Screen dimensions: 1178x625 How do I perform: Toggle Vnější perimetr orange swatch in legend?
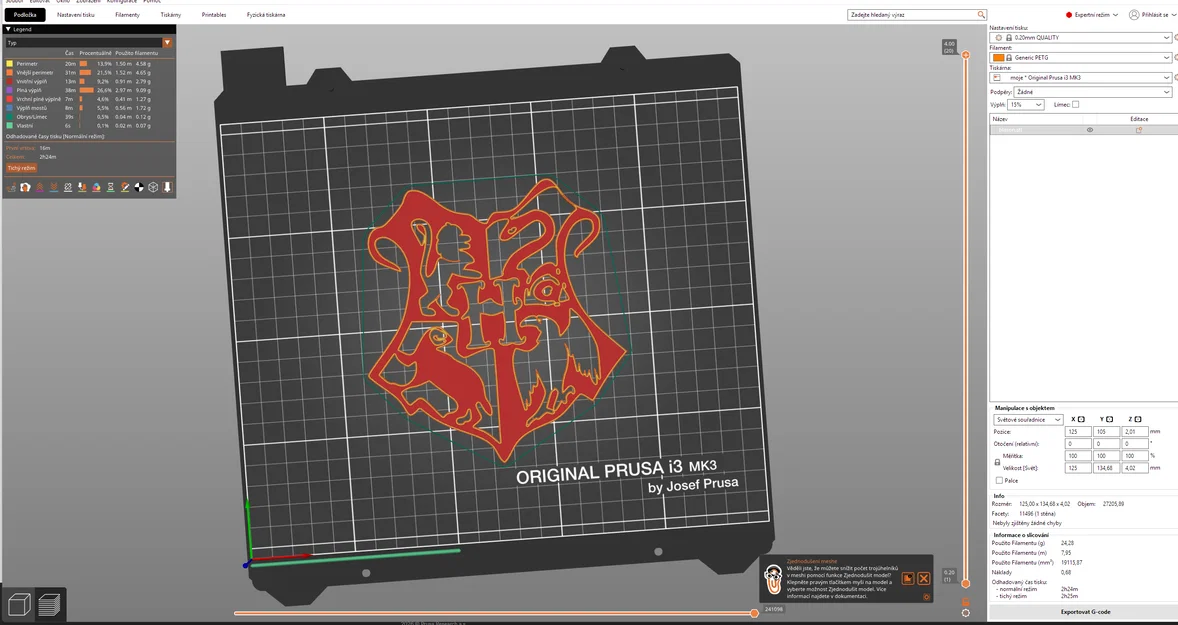coord(10,72)
